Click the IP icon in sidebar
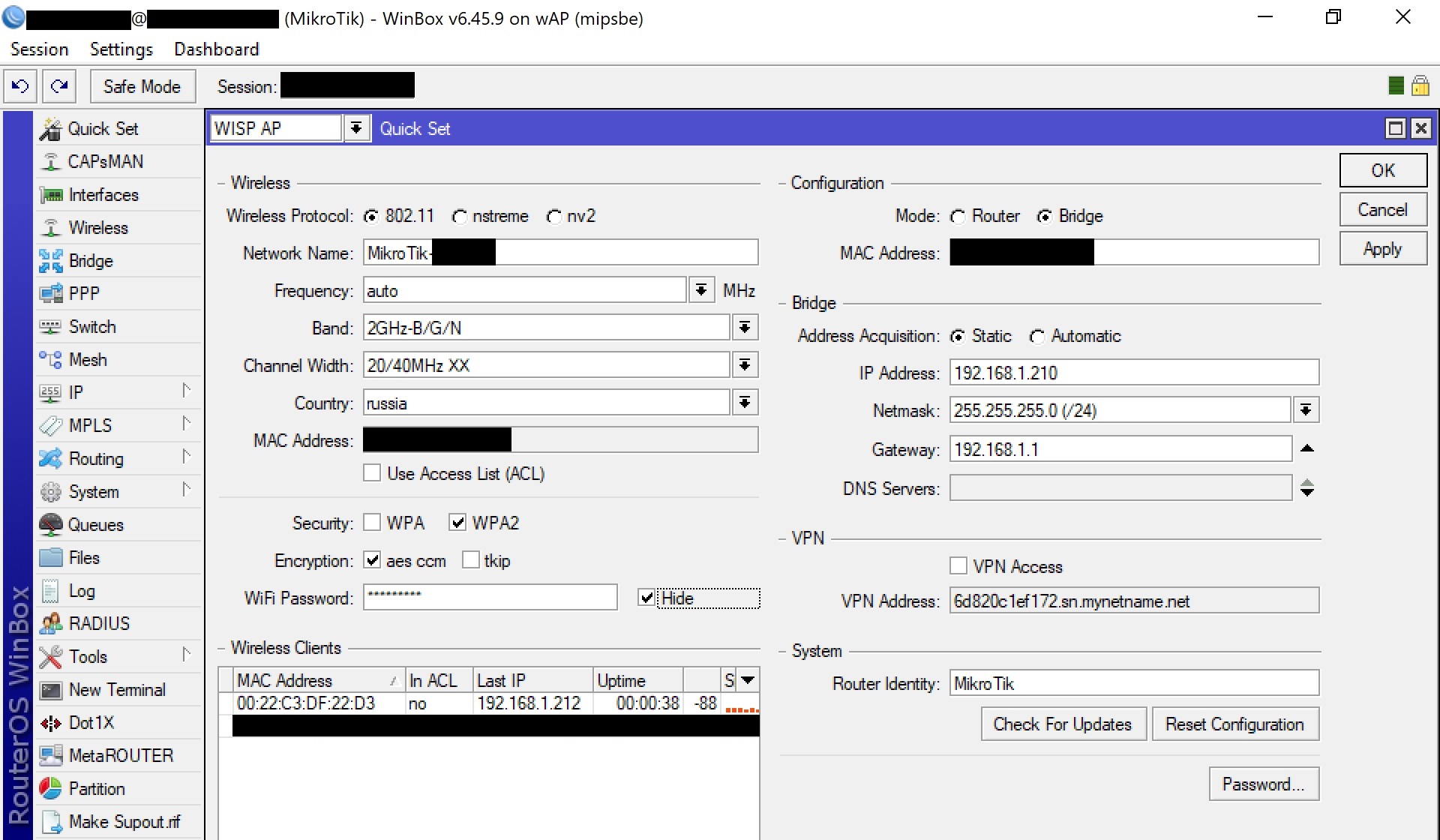Image resolution: width=1440 pixels, height=840 pixels. click(50, 393)
